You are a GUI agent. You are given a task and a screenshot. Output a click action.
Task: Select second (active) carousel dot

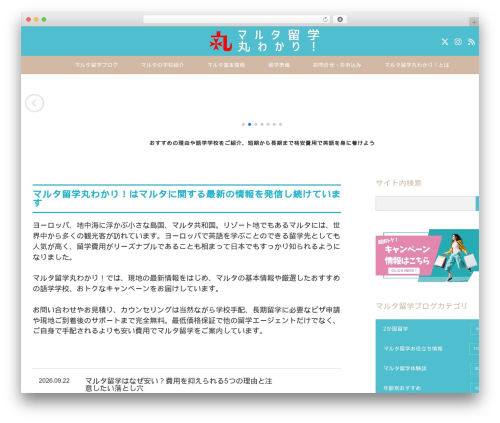249,124
